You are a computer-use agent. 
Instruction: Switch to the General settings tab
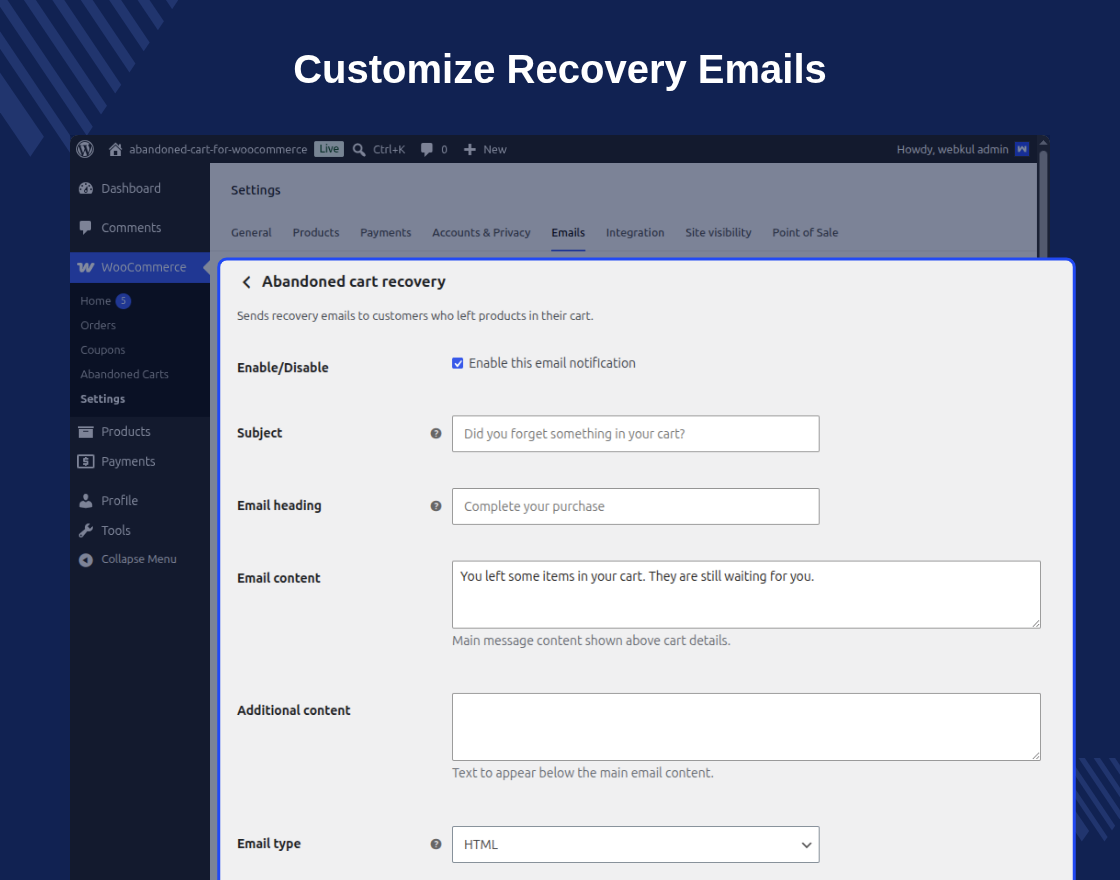(251, 233)
